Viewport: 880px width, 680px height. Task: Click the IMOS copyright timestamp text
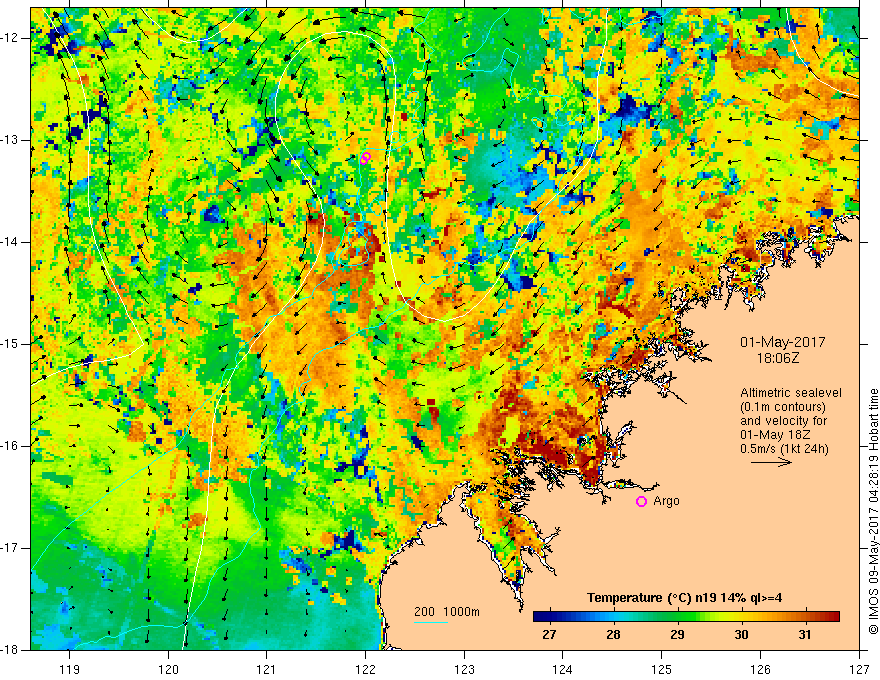click(873, 511)
